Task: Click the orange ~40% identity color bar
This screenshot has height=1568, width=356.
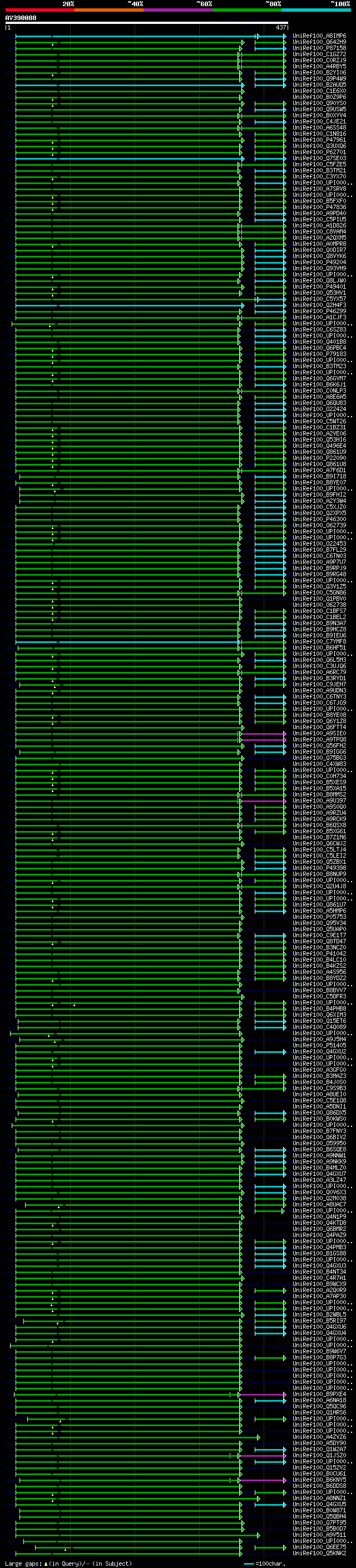Action: pyautogui.click(x=109, y=10)
